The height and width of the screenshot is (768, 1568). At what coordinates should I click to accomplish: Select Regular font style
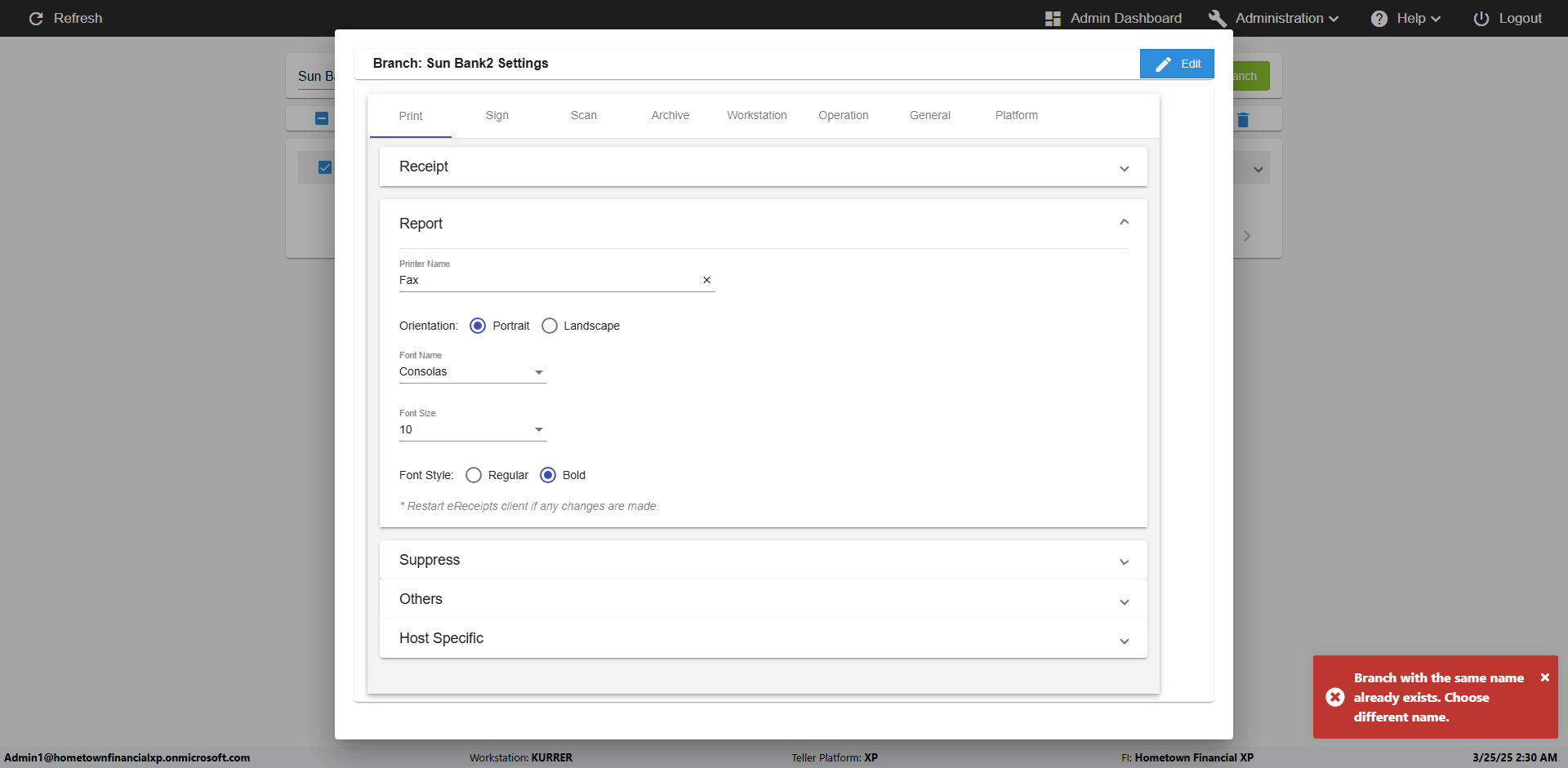(474, 475)
